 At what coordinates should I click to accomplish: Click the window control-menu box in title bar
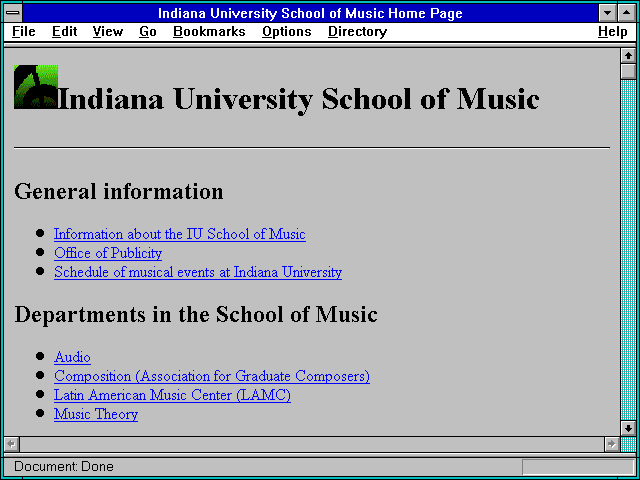click(x=13, y=13)
